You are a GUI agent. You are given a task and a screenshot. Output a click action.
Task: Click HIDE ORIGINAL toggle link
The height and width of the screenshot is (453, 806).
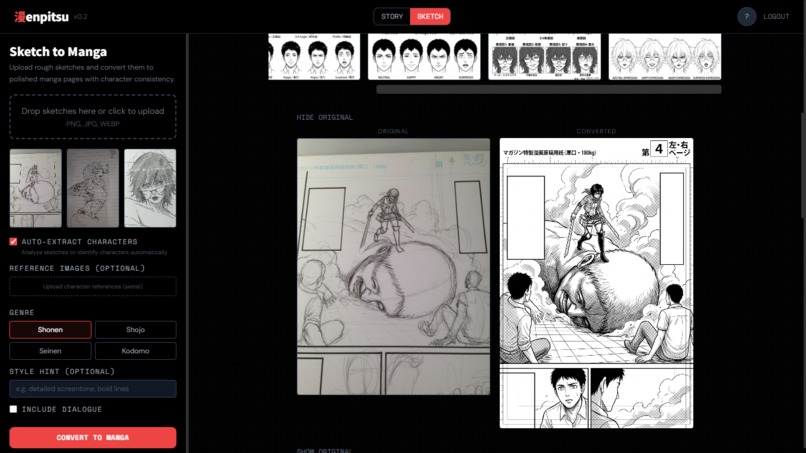click(324, 117)
